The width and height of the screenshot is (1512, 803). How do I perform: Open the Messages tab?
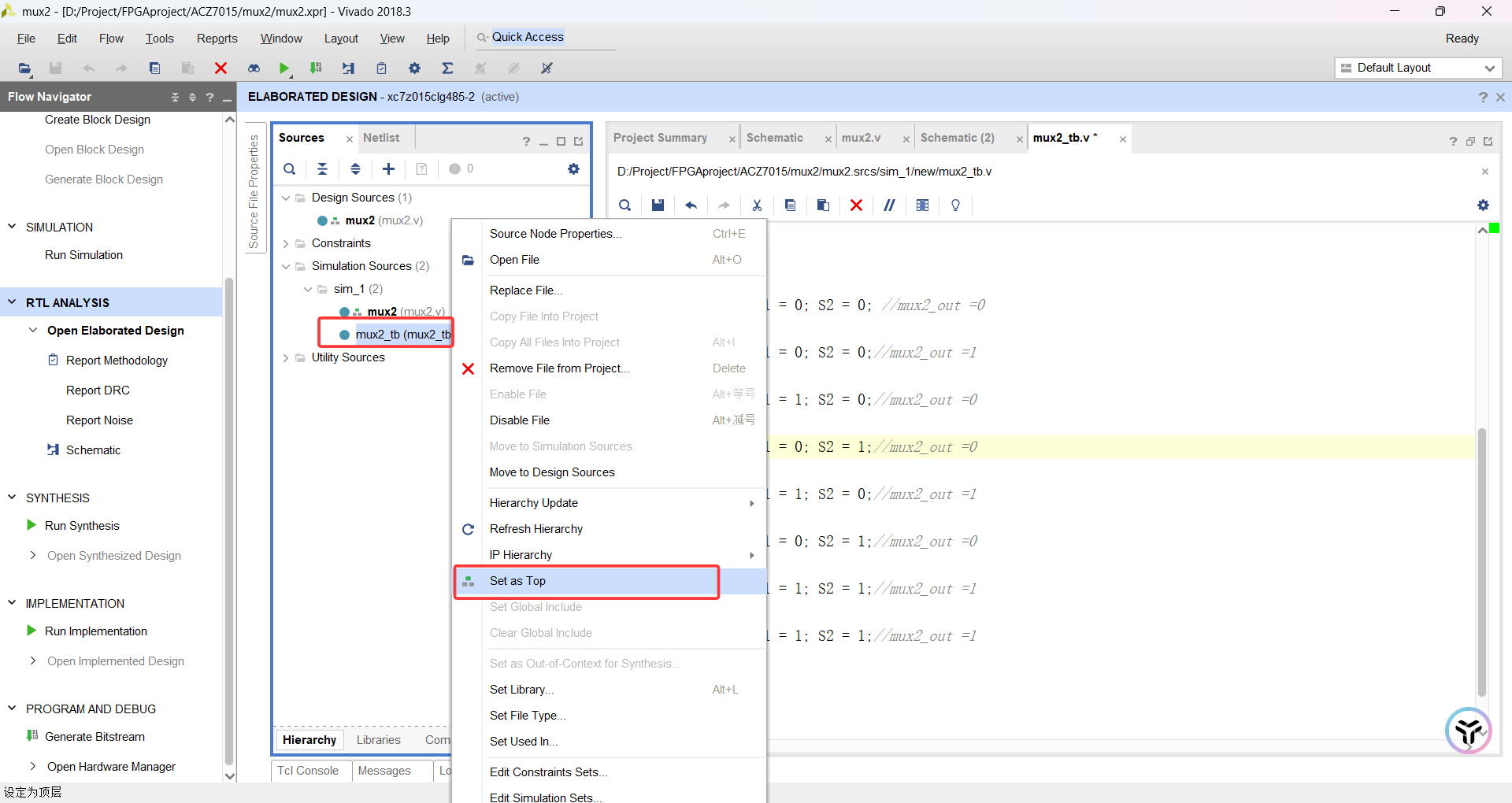[x=384, y=771]
